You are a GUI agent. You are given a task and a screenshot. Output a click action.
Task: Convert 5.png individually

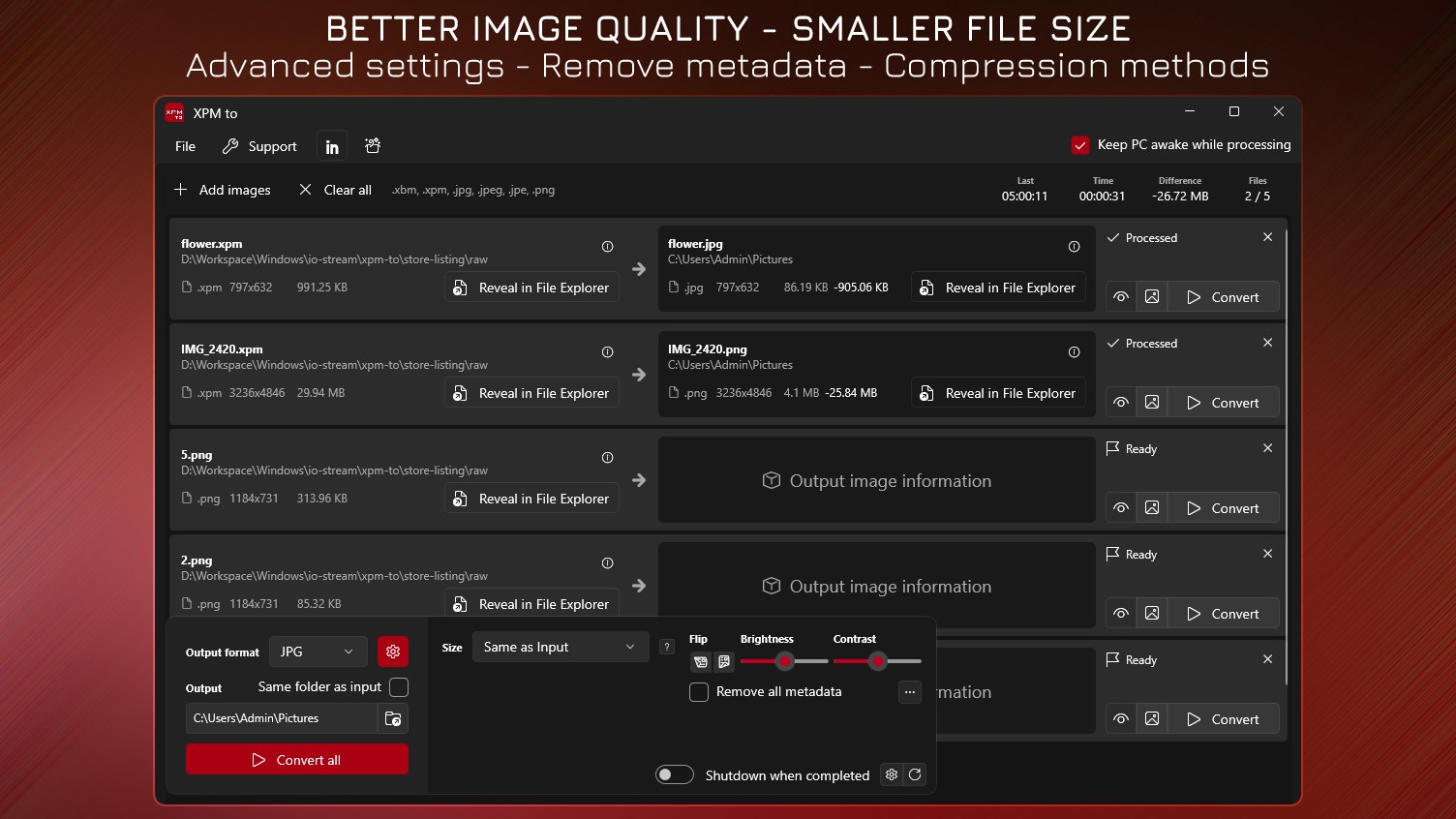[x=1224, y=508]
